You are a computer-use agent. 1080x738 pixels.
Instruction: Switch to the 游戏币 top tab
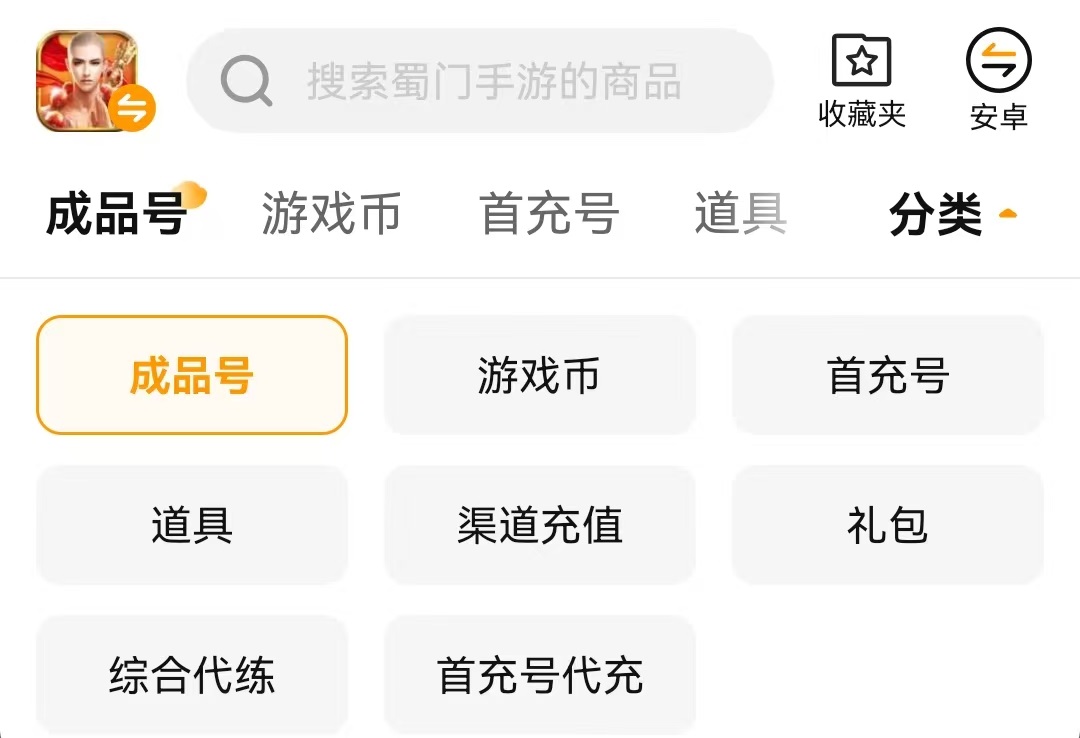331,214
